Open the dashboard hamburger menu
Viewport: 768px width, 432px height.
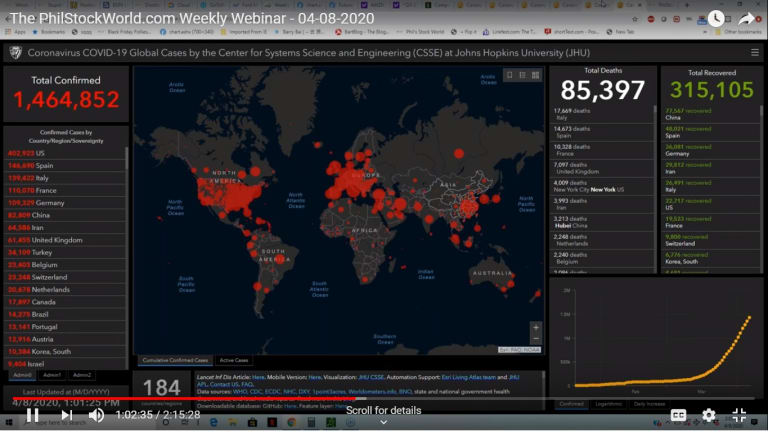pos(755,52)
